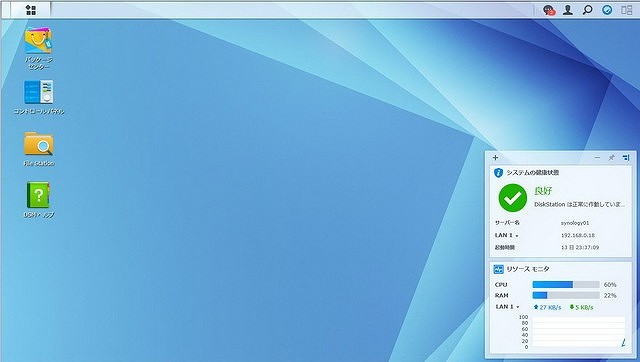Click システムの健康状態 widget title
The height and width of the screenshot is (362, 640).
coord(533,173)
